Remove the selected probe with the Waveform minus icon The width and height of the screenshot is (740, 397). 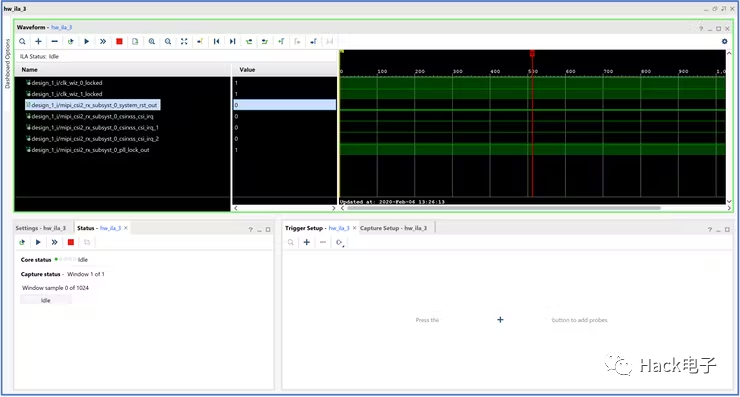(x=54, y=42)
